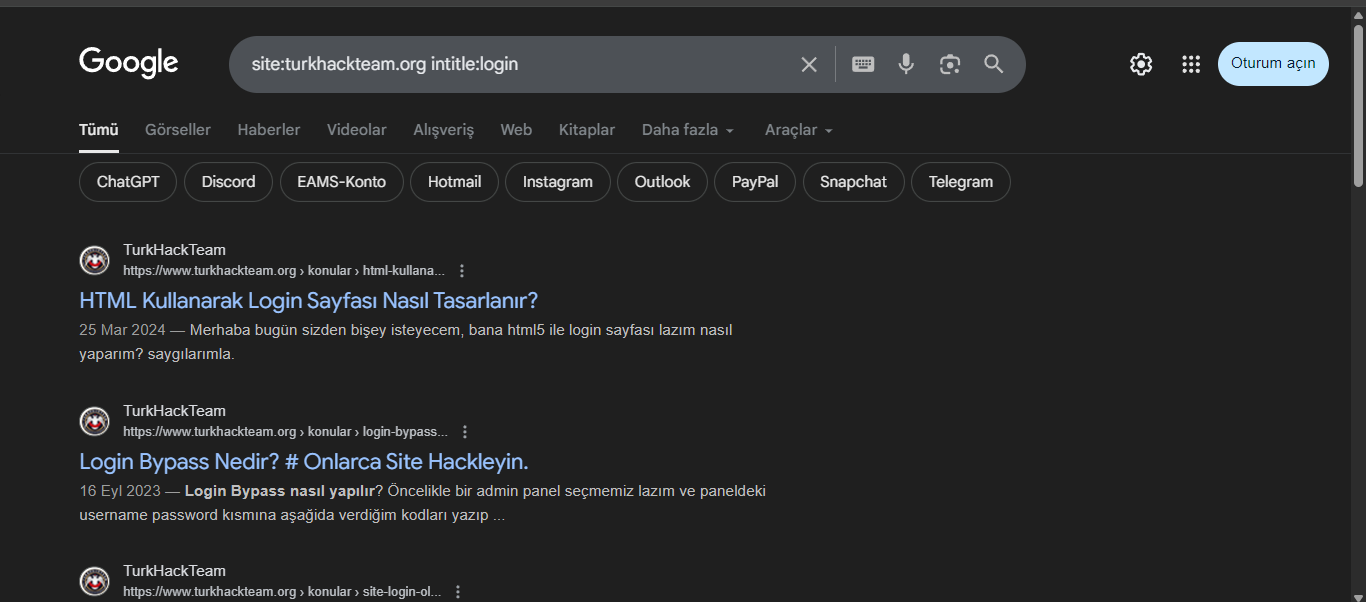Screen dimensions: 1366x602
Task: Click TurkHackTeam site name above the site-login-ol URL
Action: coord(174,571)
